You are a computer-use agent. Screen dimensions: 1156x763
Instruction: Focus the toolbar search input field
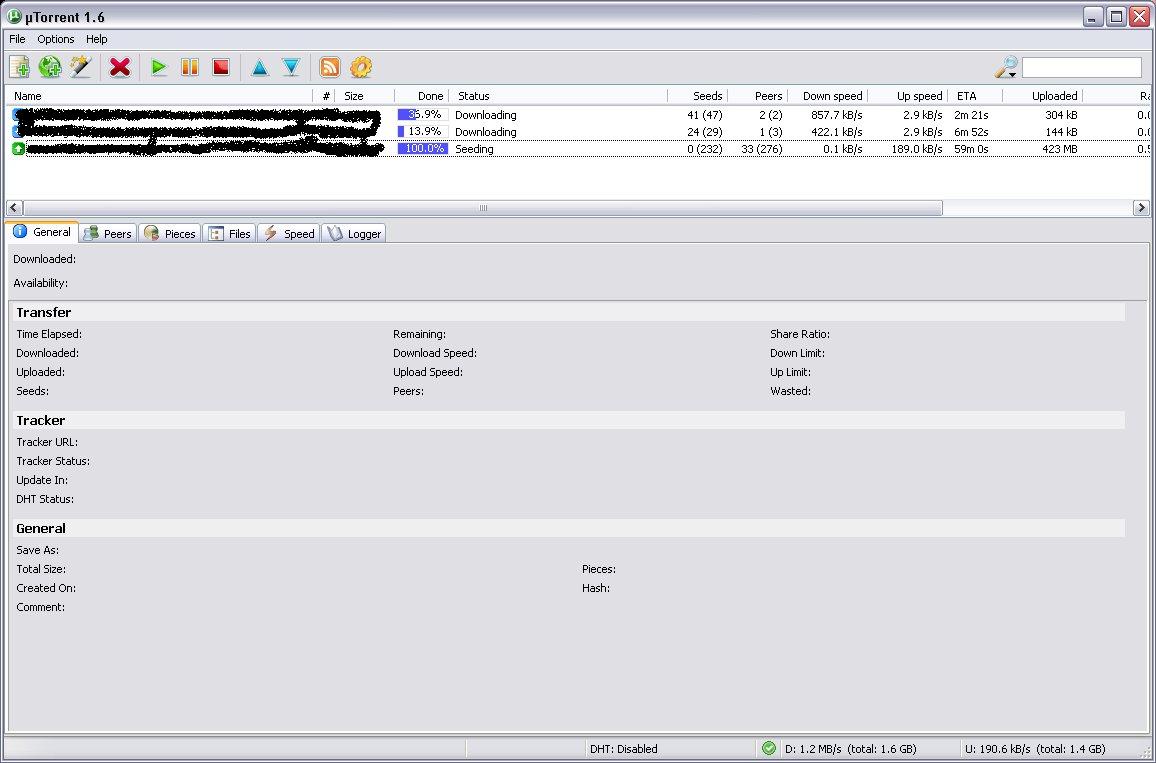point(1082,67)
